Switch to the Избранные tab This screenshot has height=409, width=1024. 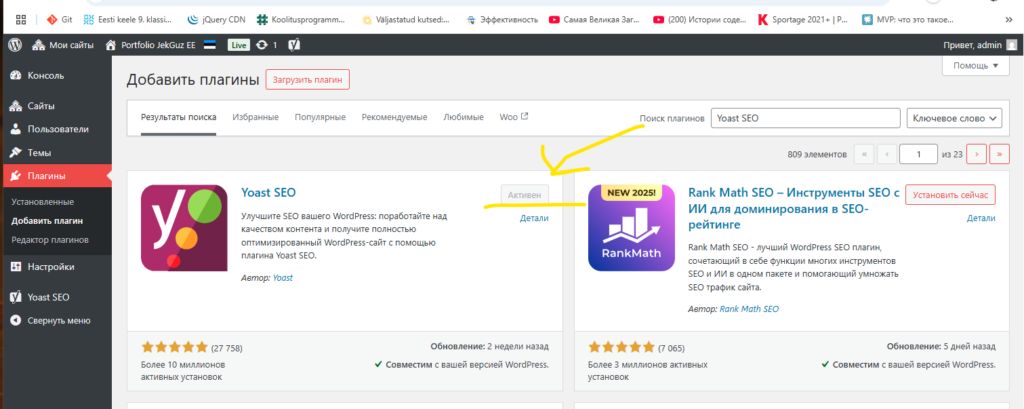pos(255,118)
